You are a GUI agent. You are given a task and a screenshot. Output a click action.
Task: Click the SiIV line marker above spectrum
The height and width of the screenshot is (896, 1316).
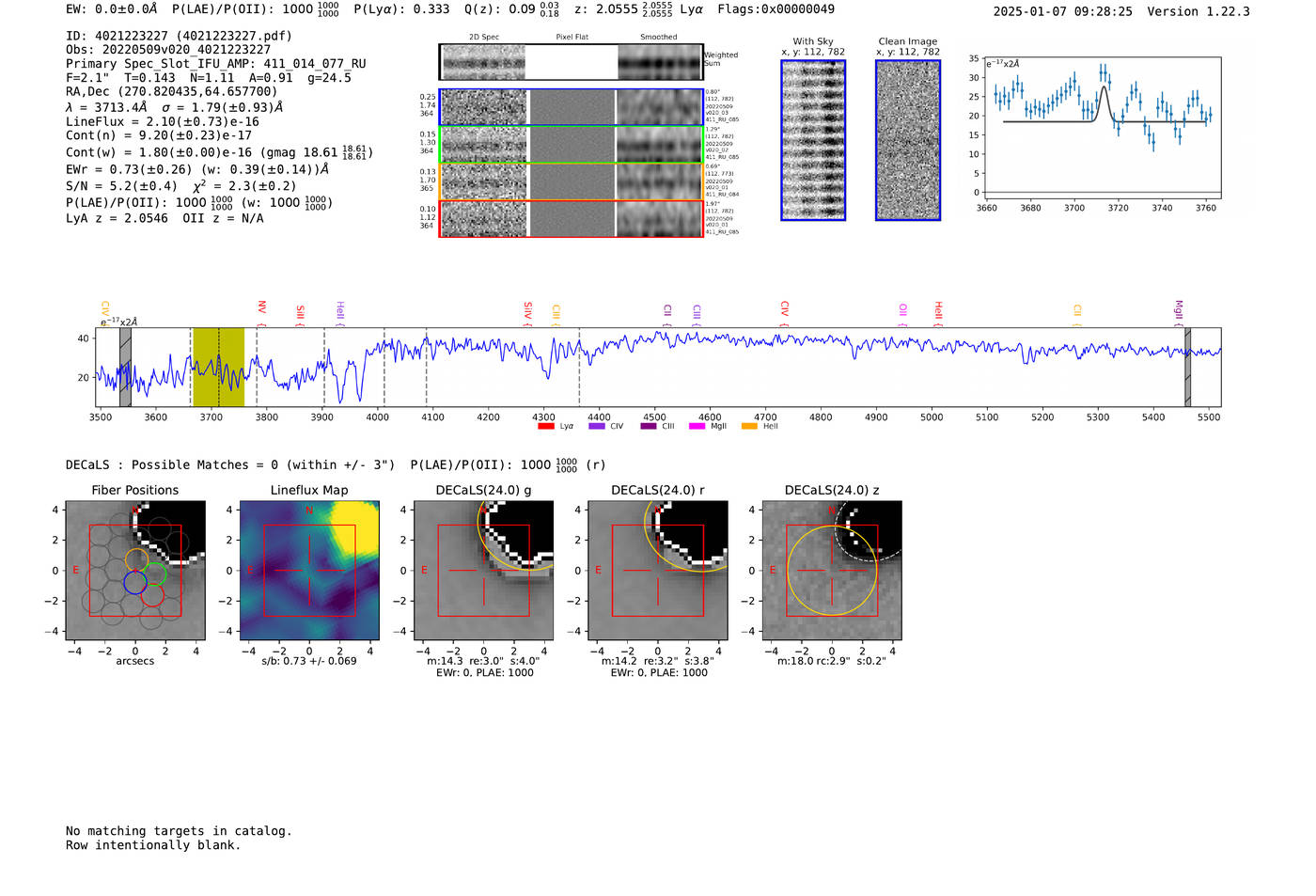(527, 314)
